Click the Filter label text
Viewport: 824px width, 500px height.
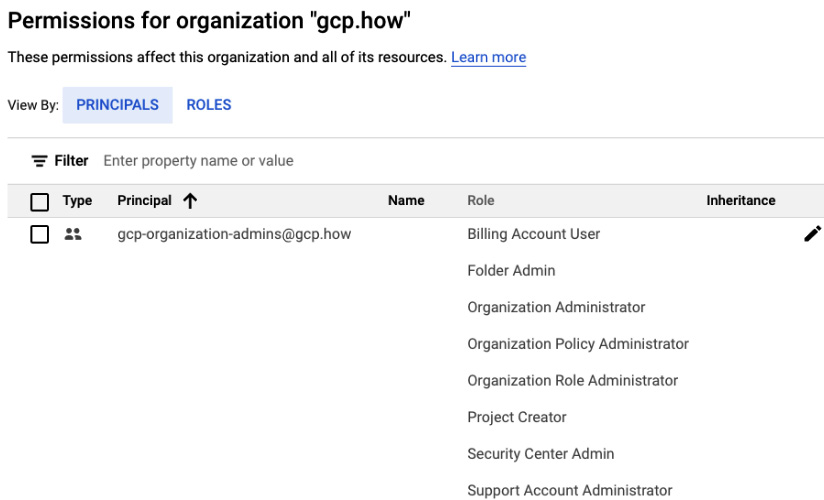(71, 161)
